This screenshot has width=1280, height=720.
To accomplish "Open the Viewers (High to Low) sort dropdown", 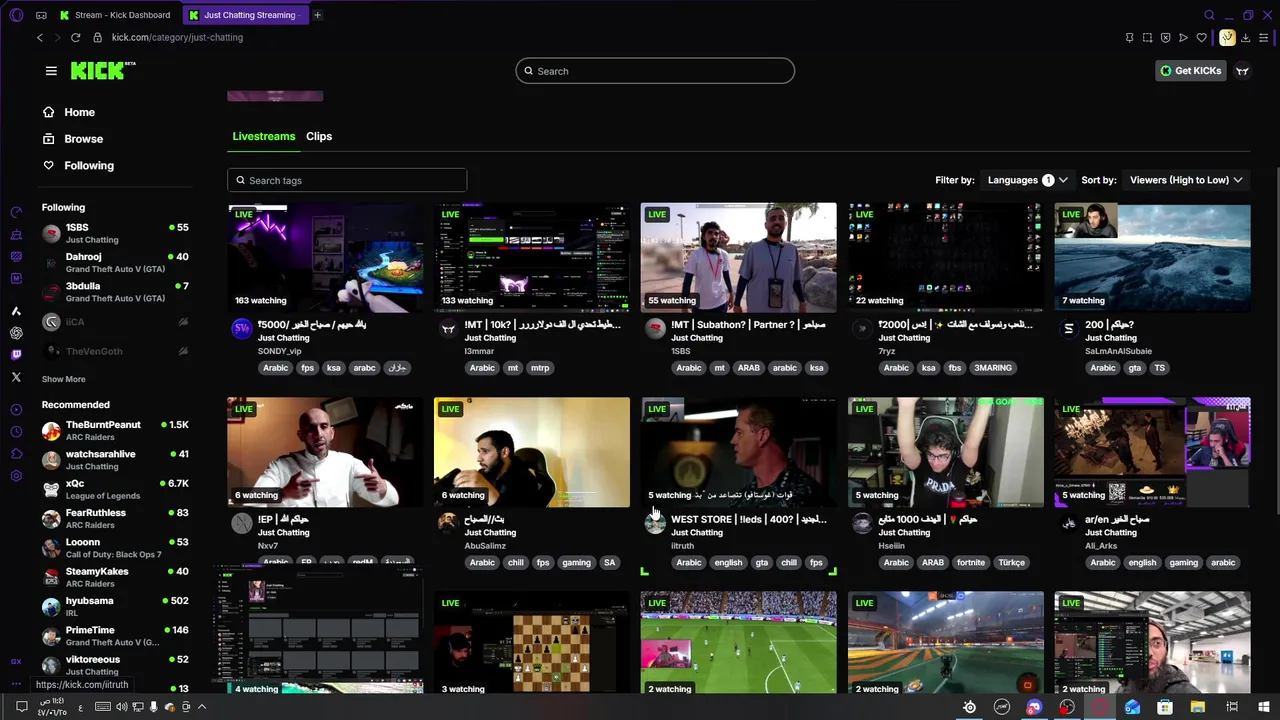I will [x=1186, y=180].
